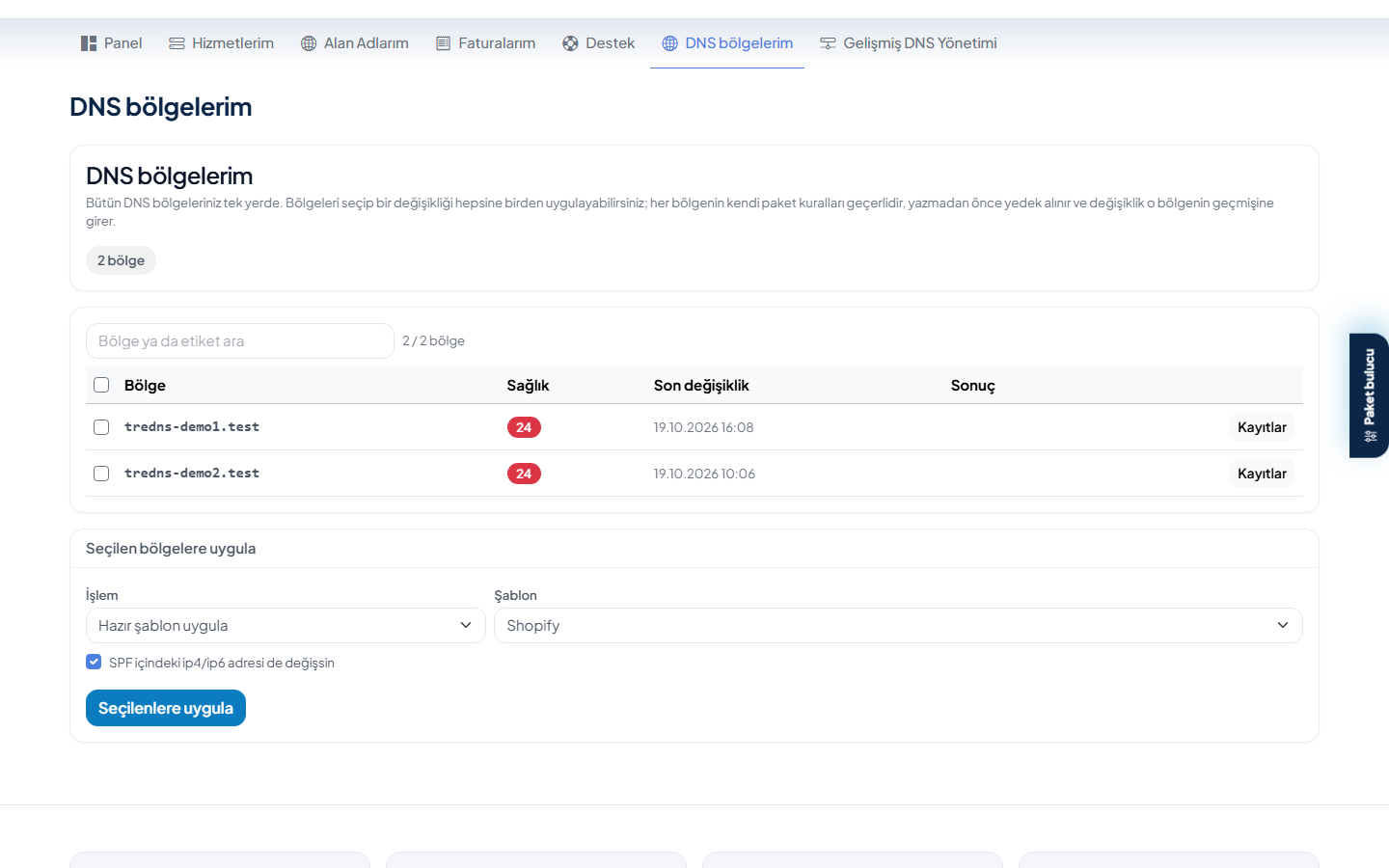Open the Destek tab label

[611, 43]
